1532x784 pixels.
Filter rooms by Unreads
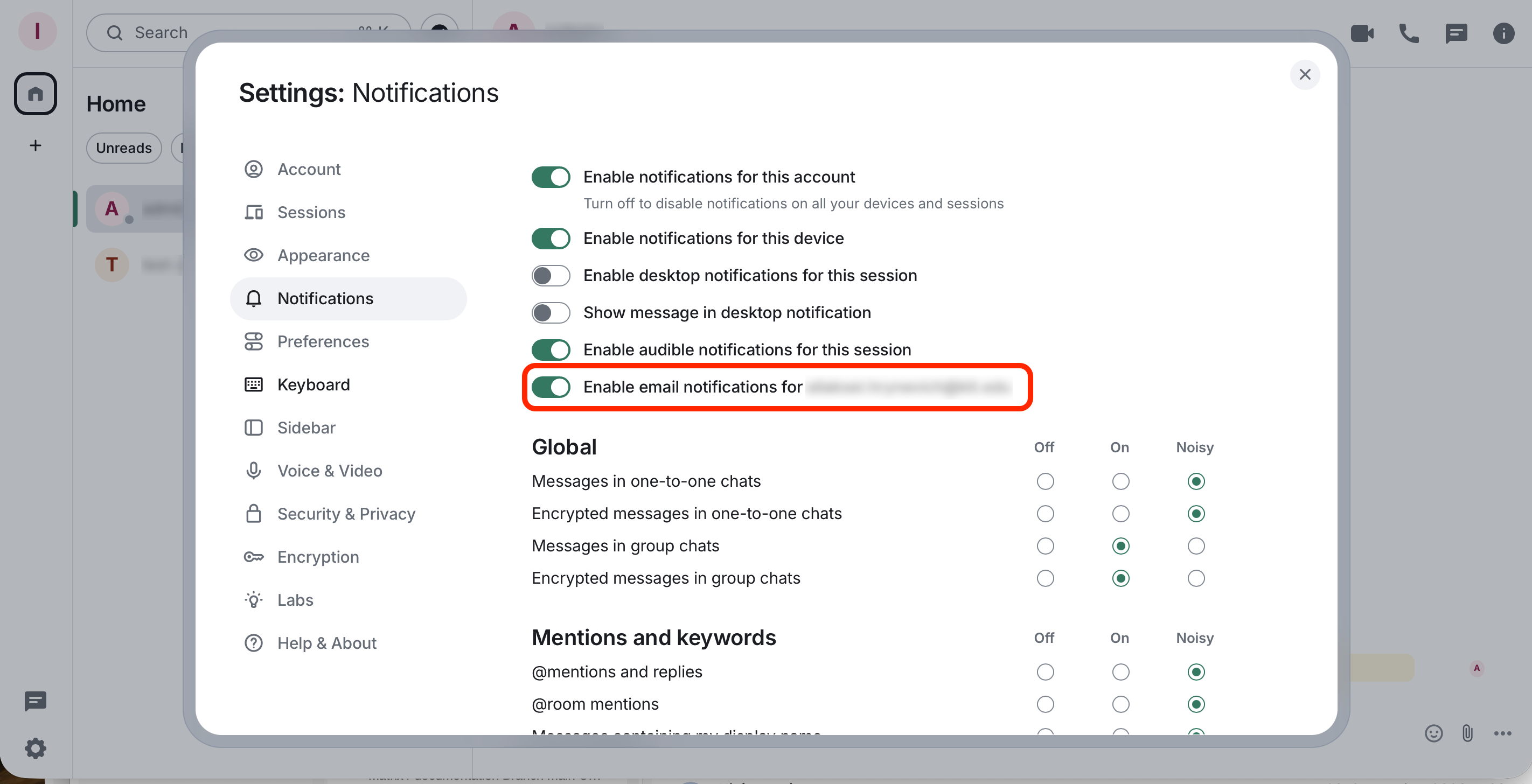pos(124,148)
